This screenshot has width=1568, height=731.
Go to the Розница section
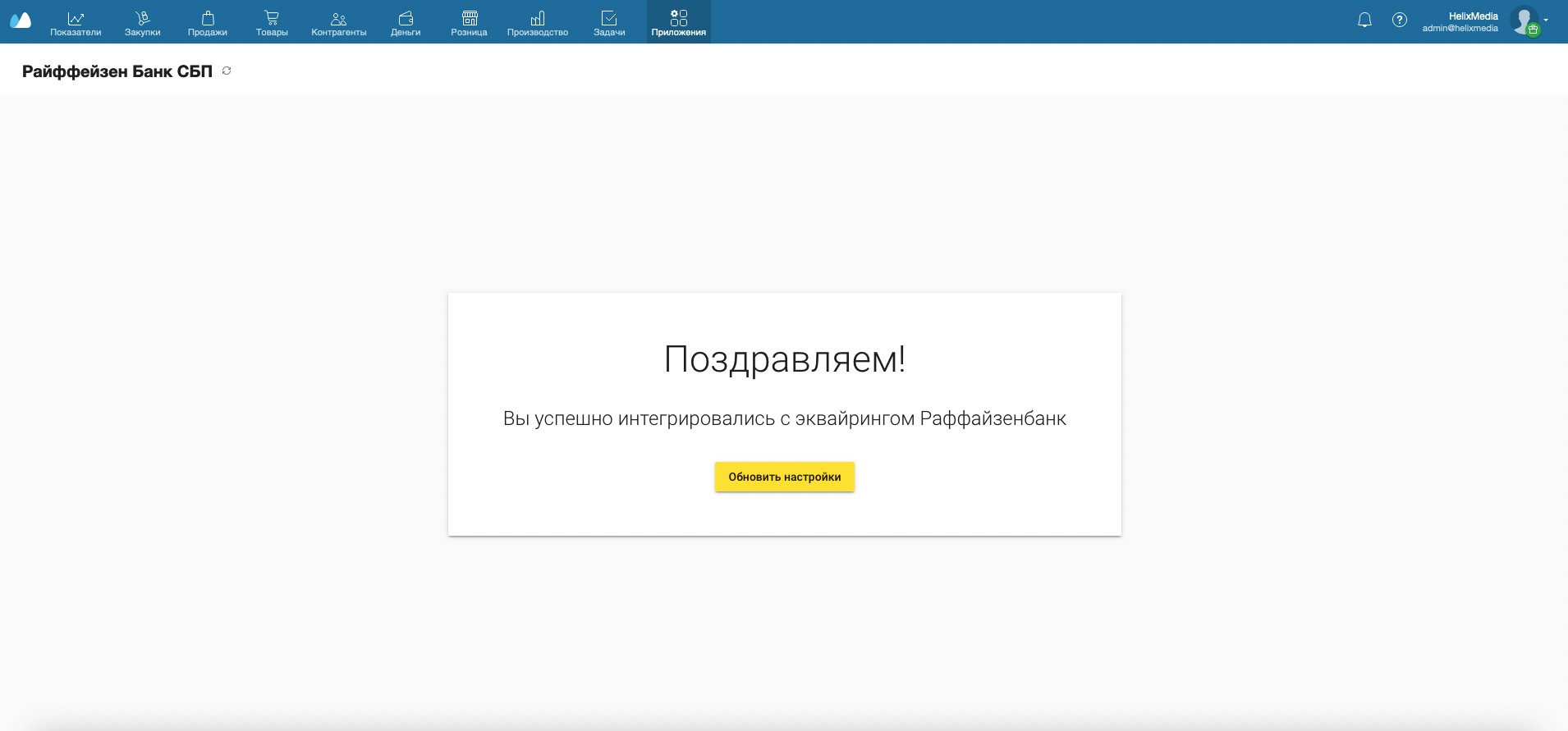[470, 22]
